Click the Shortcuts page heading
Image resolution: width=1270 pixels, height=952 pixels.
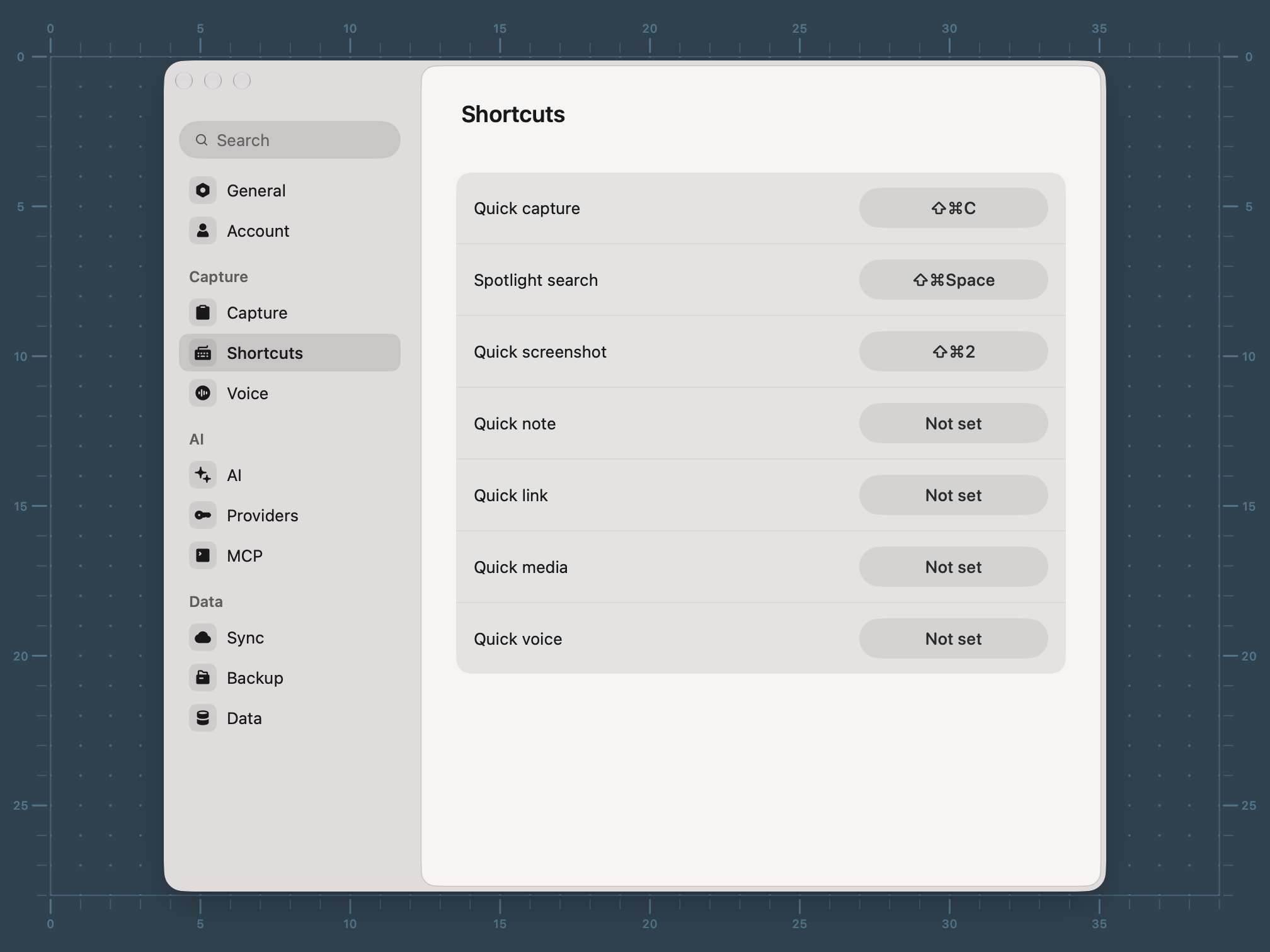[513, 115]
